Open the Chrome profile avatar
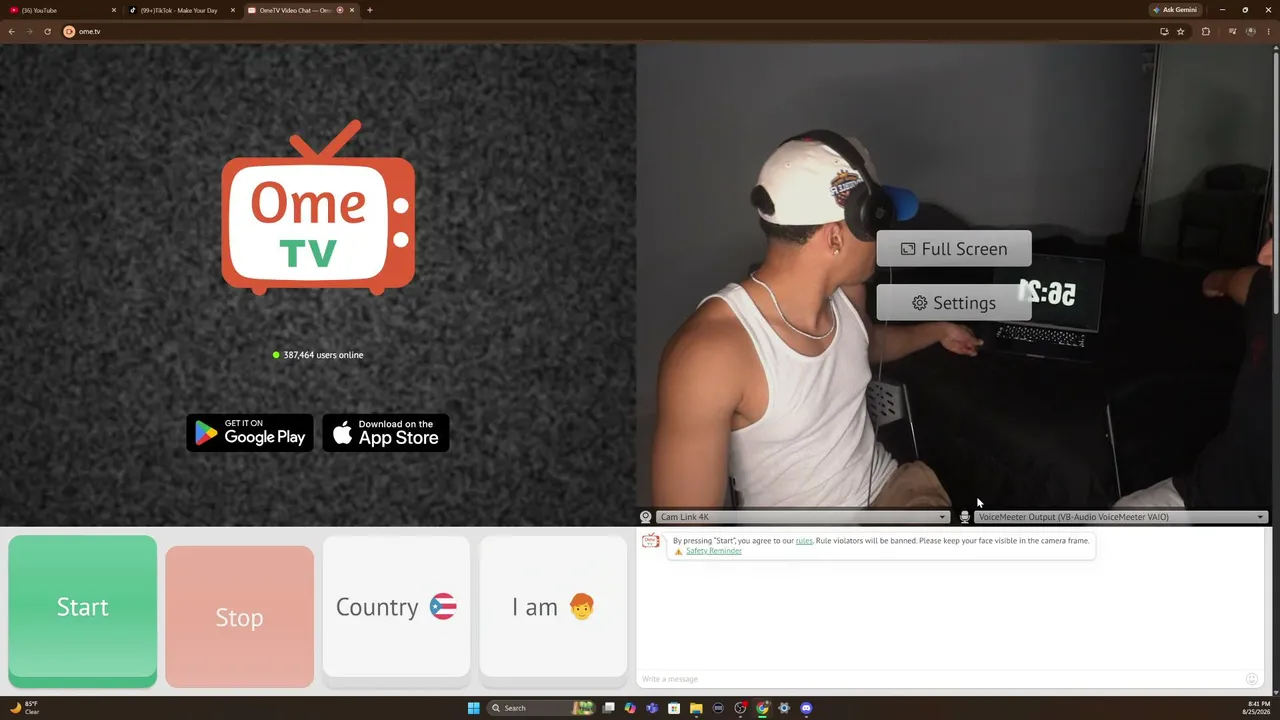 (x=1251, y=31)
